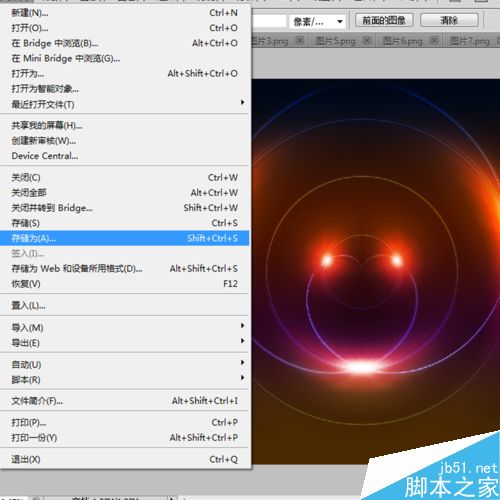Image resolution: width=500 pixels, height=500 pixels.
Task: Expand 脚本(R) submenu
Action: click(x=125, y=380)
